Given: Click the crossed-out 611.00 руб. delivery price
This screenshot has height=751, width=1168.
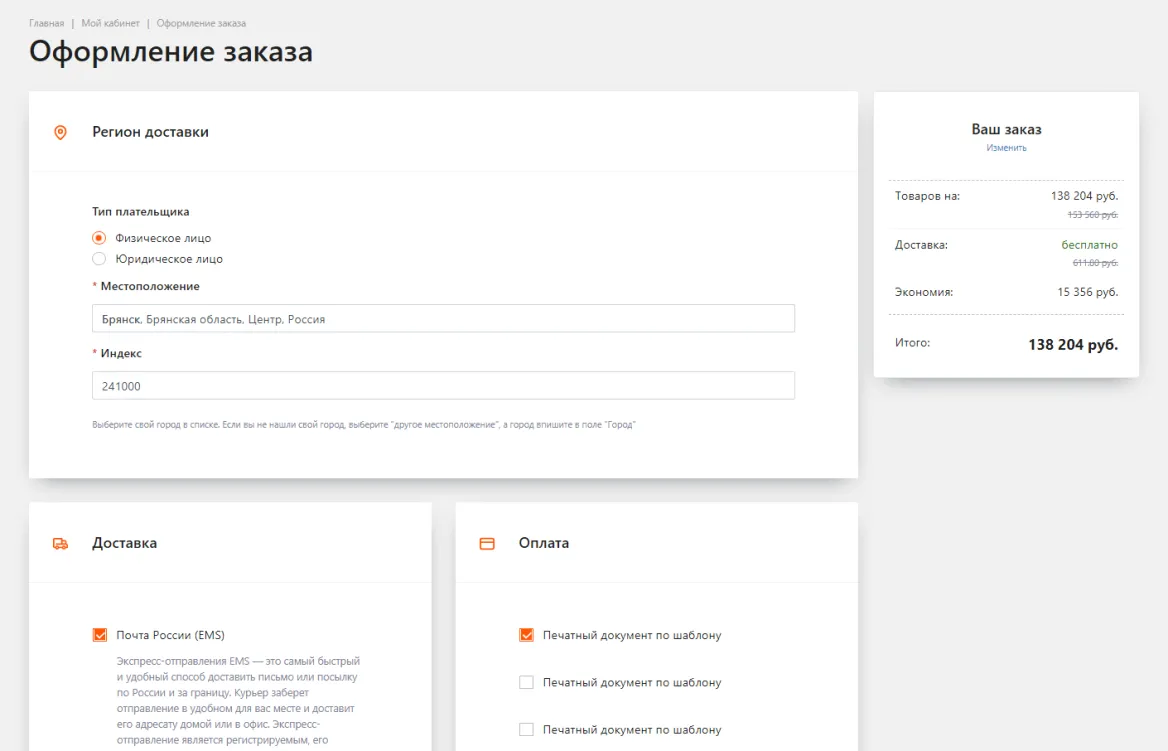Looking at the screenshot, I should coord(1096,262).
